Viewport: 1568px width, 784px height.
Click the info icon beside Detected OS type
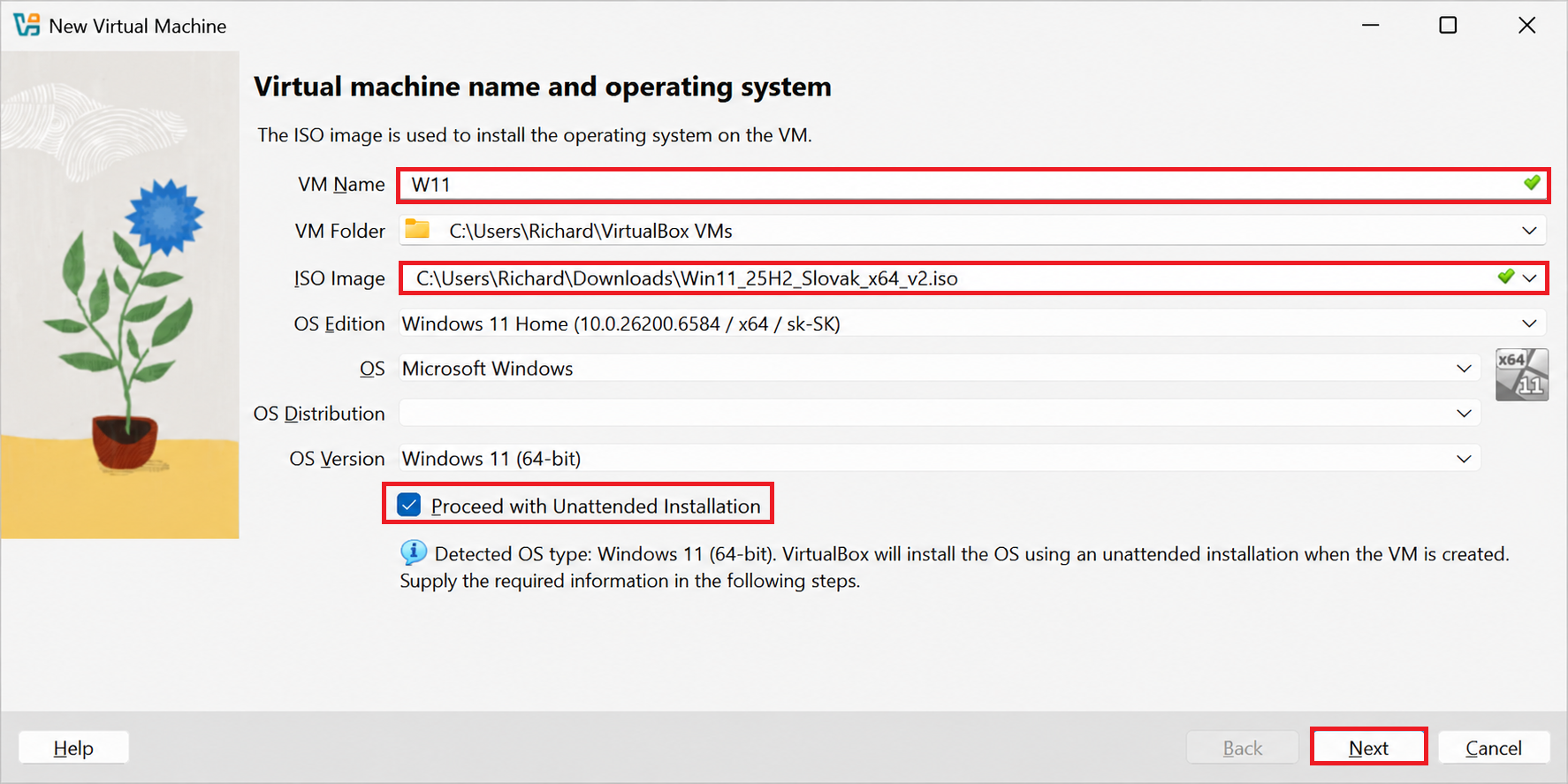click(413, 552)
